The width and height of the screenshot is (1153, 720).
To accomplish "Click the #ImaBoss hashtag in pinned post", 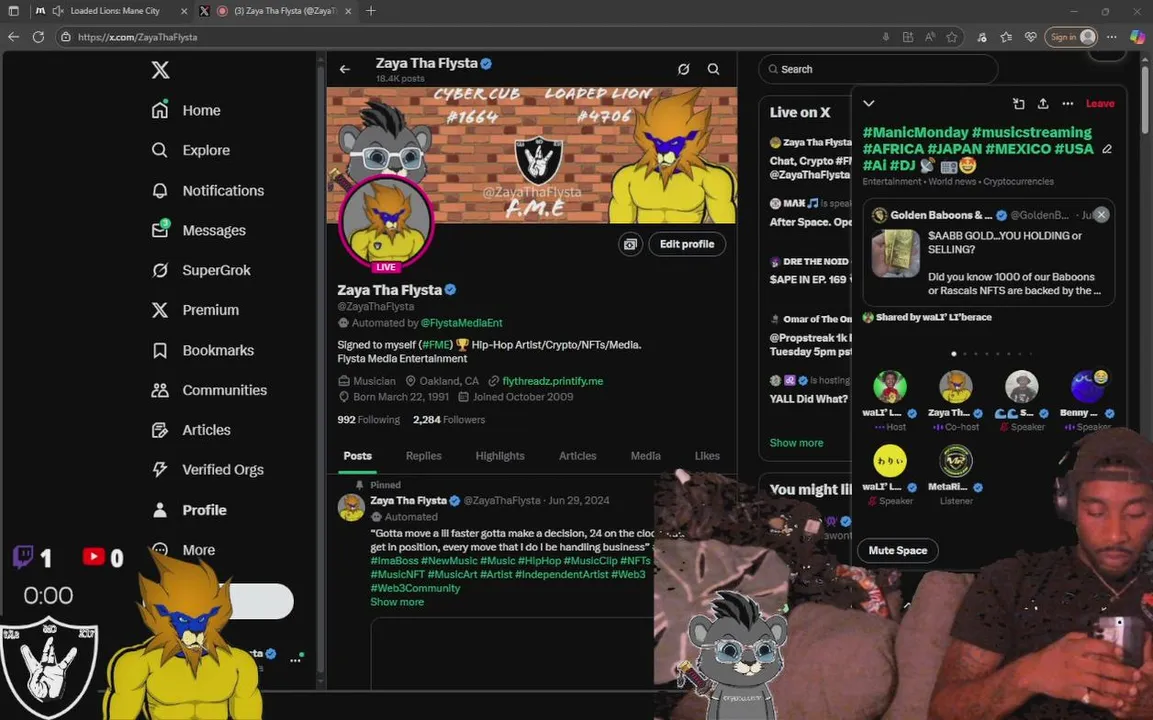I will (394, 560).
